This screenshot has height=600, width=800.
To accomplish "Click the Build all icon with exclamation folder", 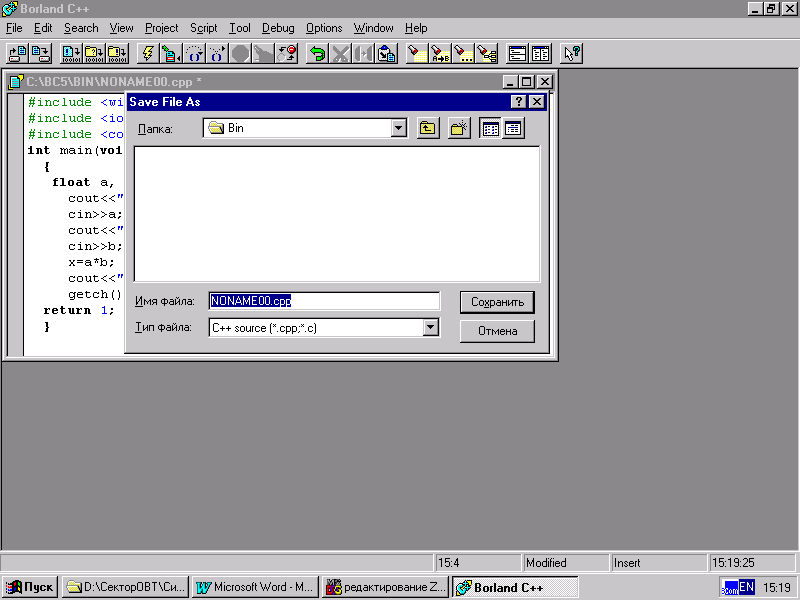I will (x=117, y=54).
